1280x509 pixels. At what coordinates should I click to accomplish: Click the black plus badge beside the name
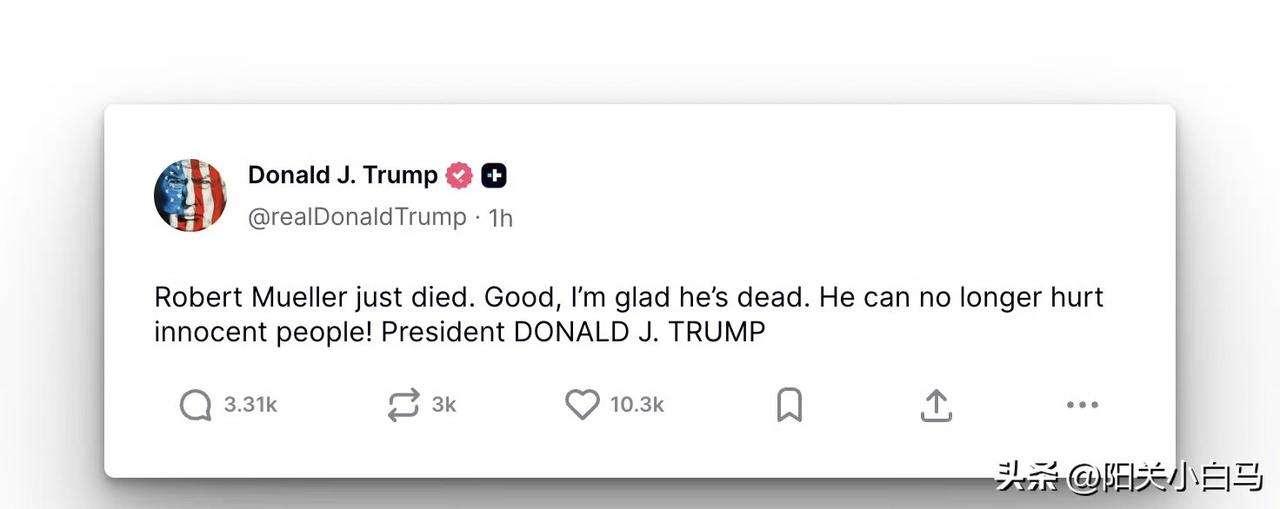tap(494, 176)
